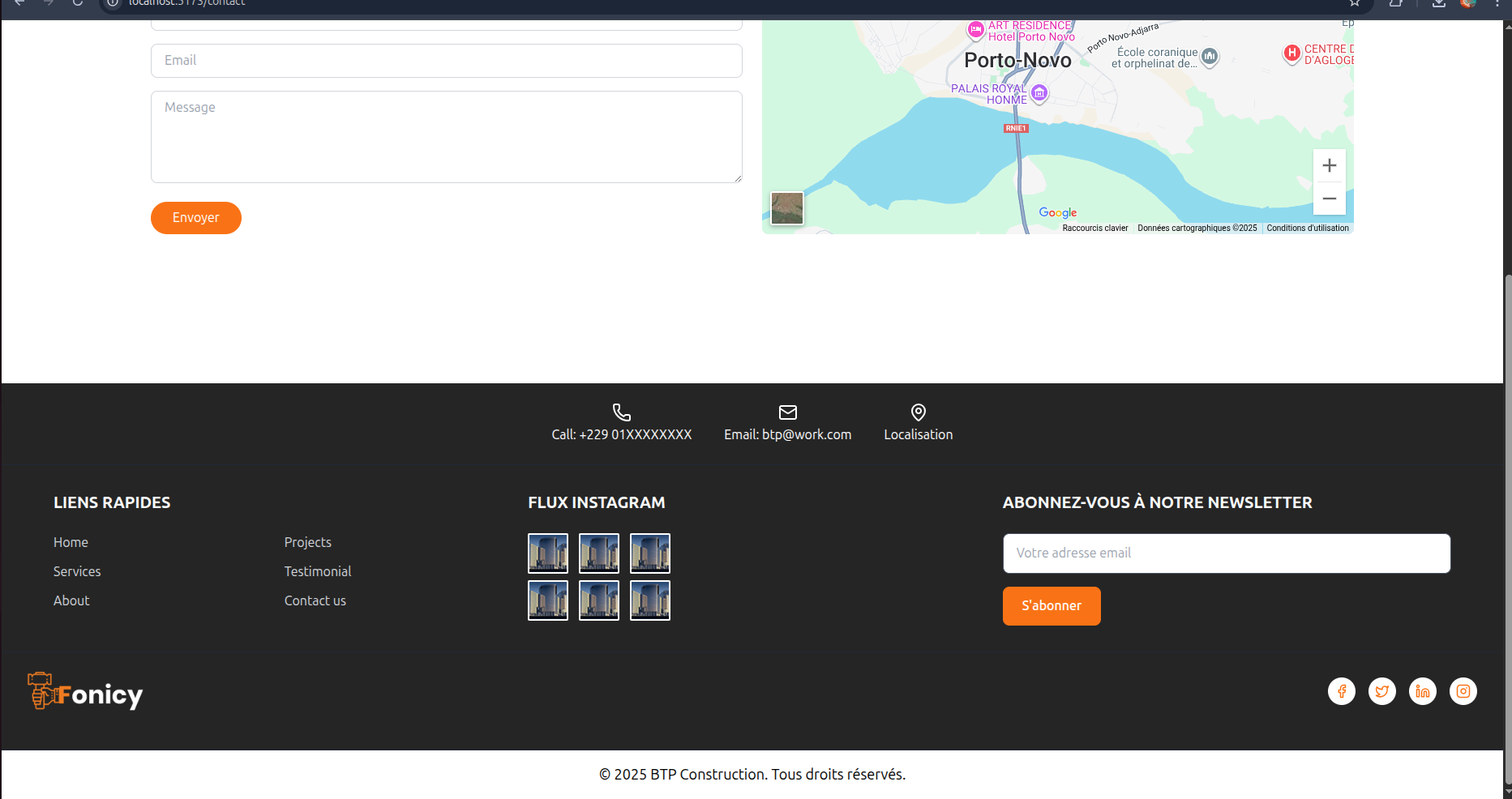Open the Projects quick link

[307, 542]
